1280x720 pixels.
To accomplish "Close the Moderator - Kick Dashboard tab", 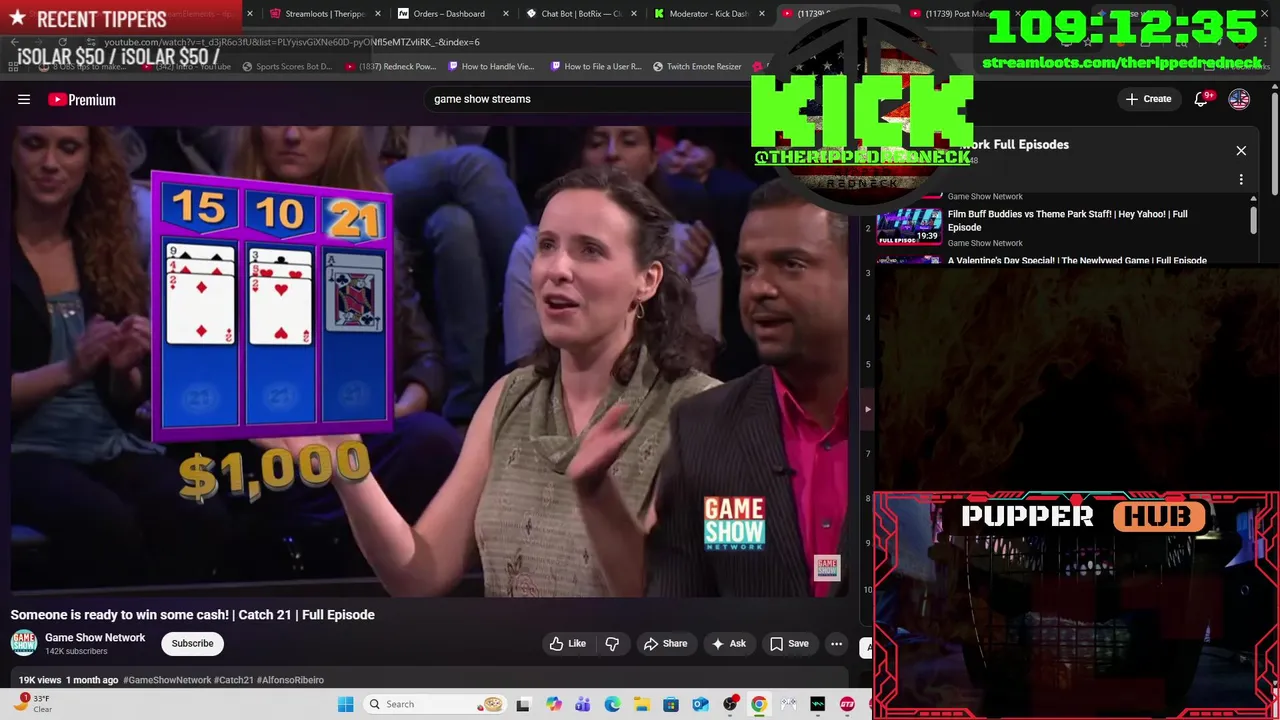I will pyautogui.click(x=763, y=14).
